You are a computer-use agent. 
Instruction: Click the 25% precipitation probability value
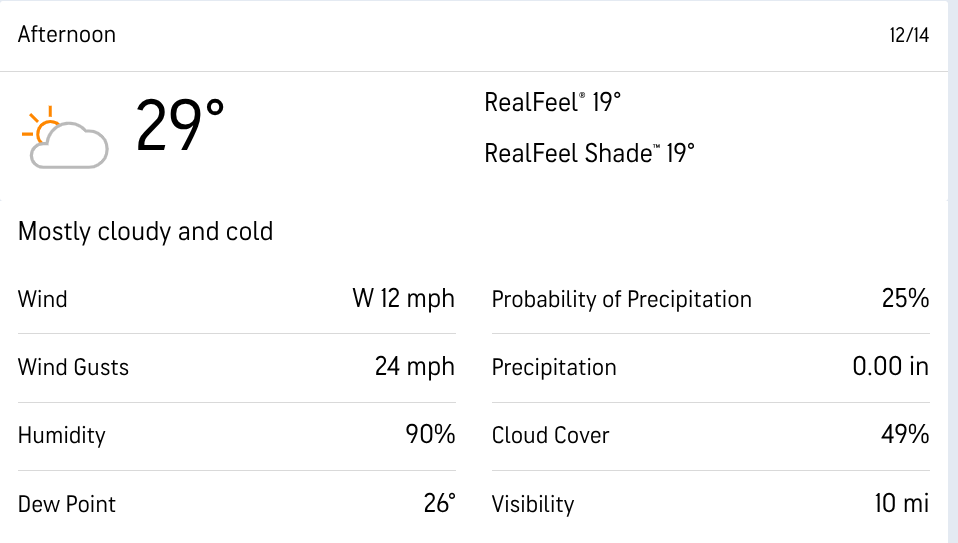point(906,298)
